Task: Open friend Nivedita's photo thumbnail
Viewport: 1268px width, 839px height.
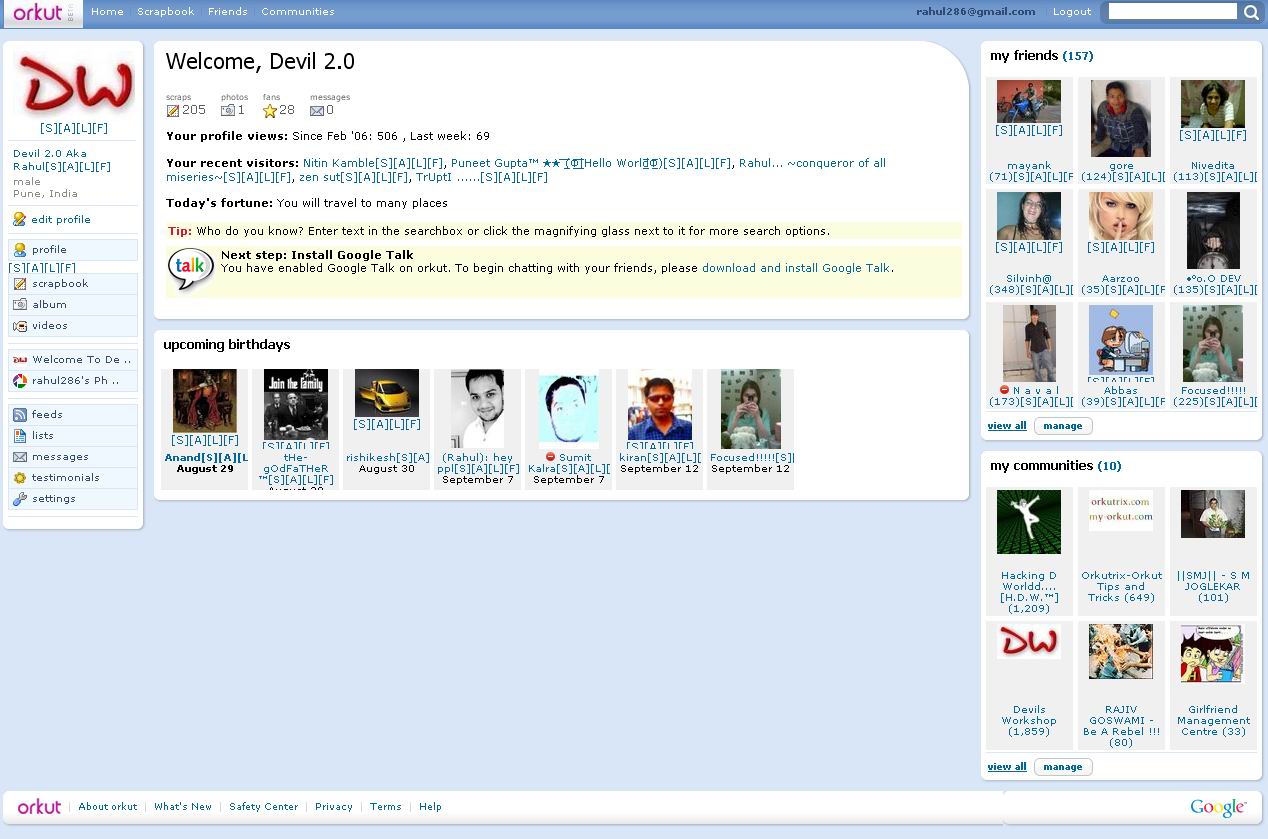Action: [1213, 104]
